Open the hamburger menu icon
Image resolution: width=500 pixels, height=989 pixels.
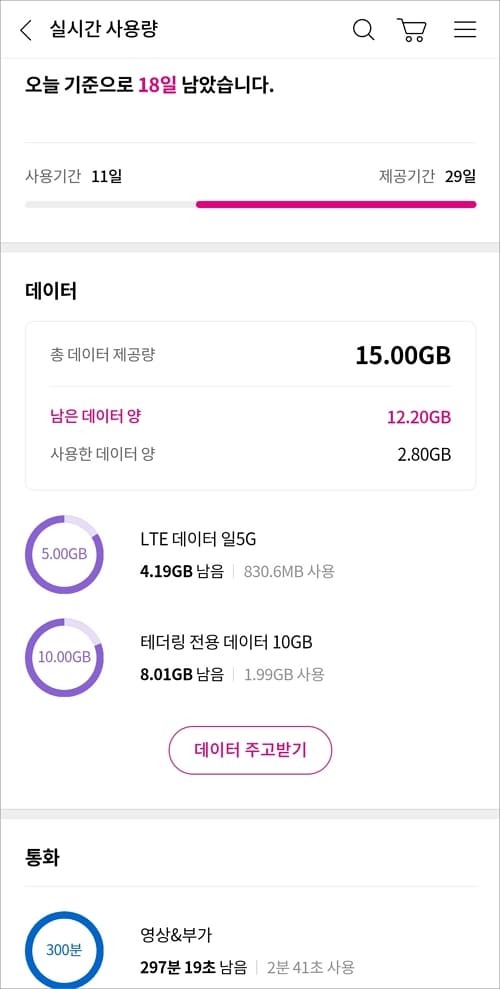pos(465,30)
